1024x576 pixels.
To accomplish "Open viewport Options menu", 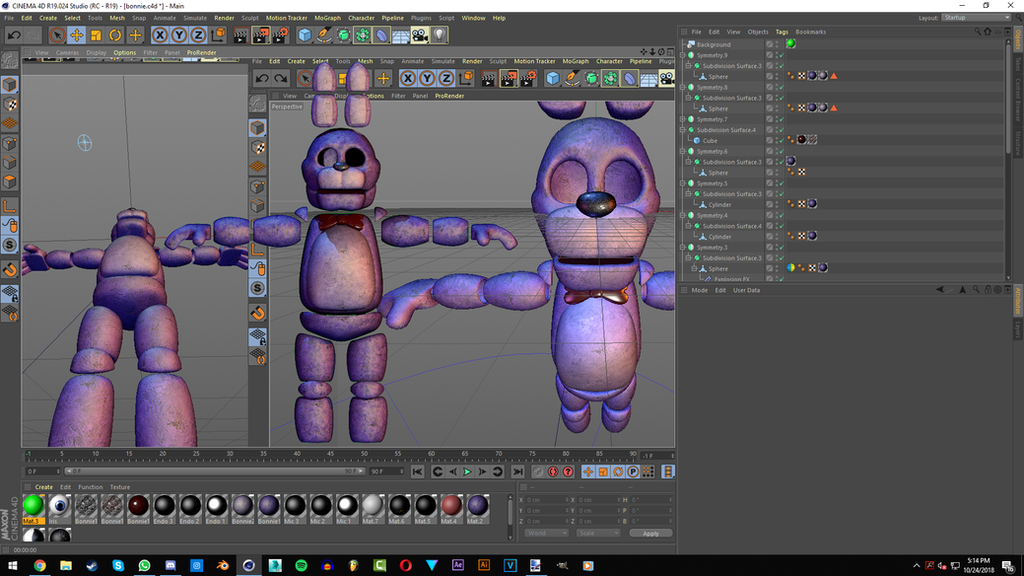I will click(124, 53).
